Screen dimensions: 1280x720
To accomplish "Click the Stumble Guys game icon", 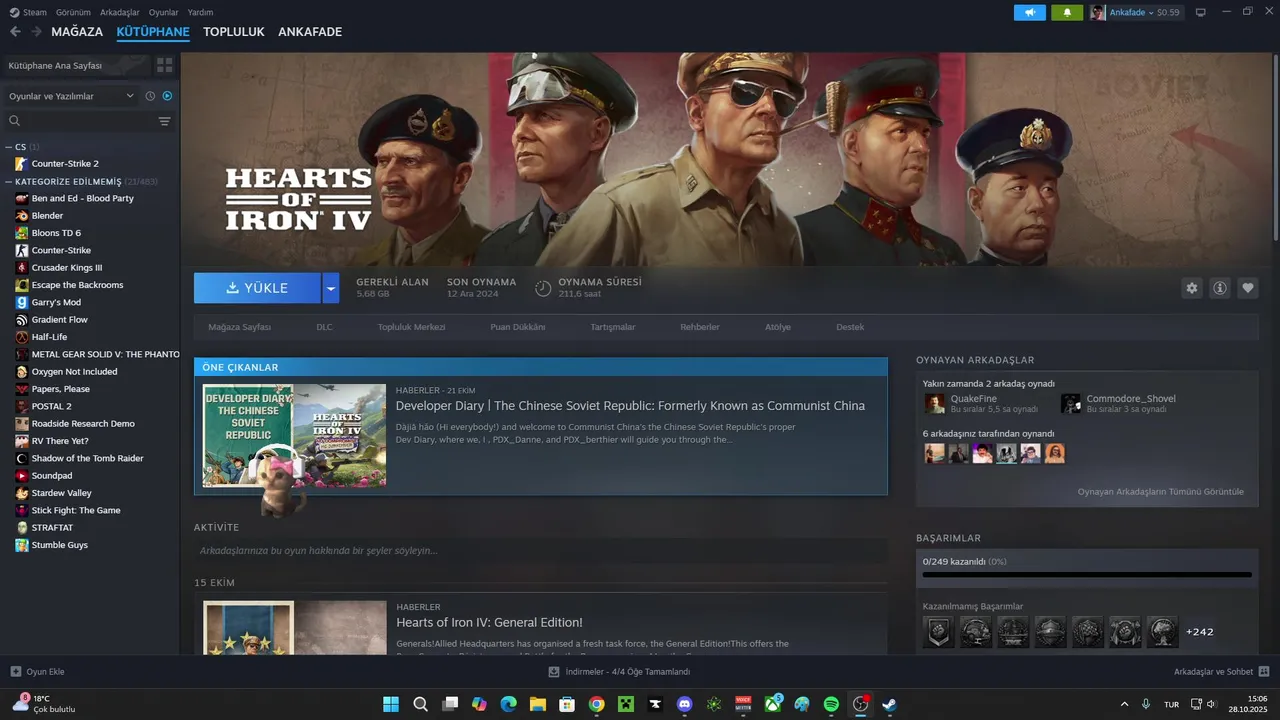I will point(22,545).
